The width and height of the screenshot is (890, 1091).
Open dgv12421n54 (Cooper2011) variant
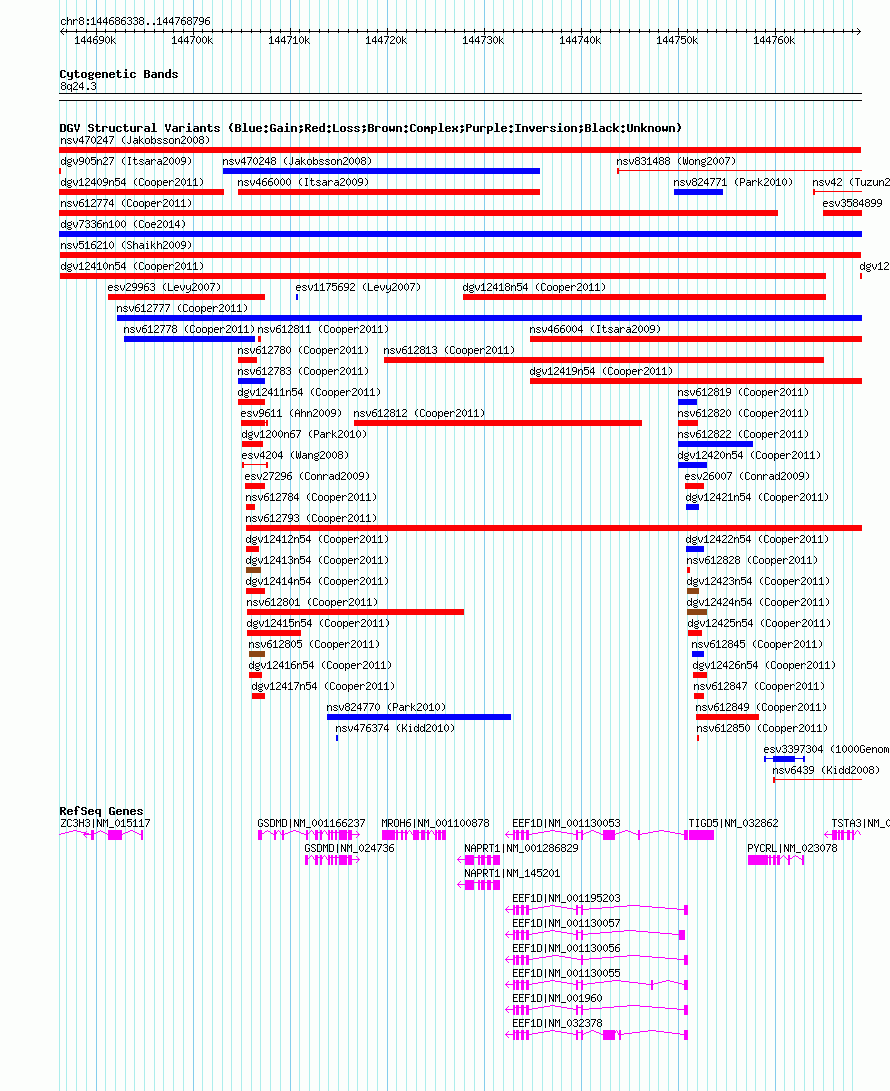[x=757, y=497]
